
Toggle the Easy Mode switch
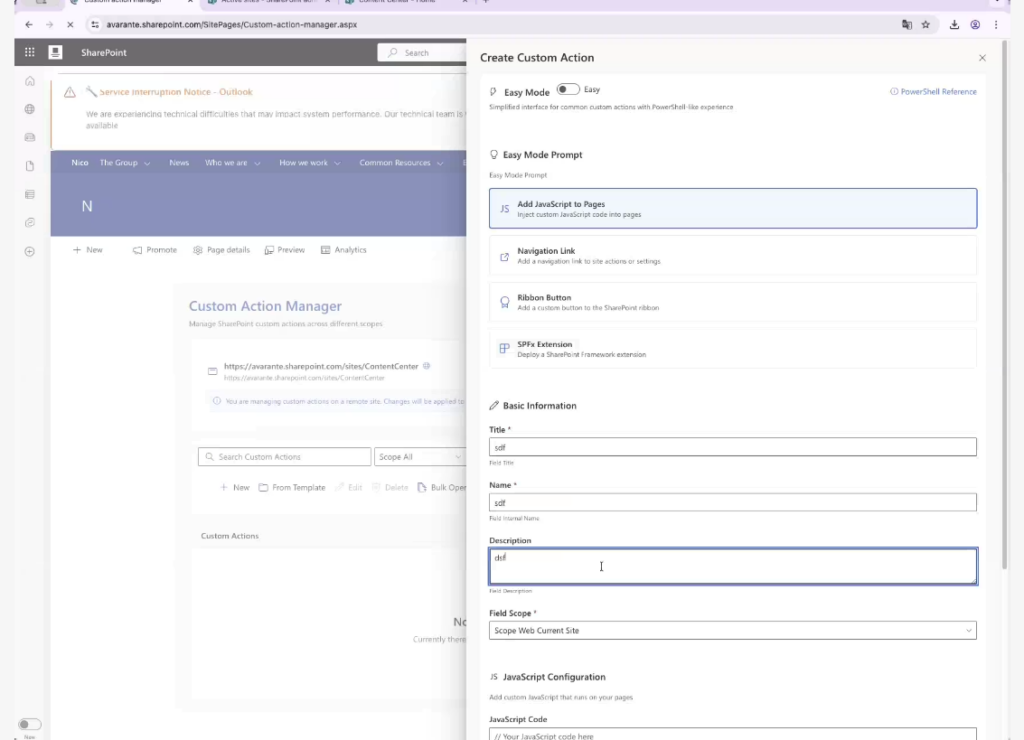[x=567, y=90]
